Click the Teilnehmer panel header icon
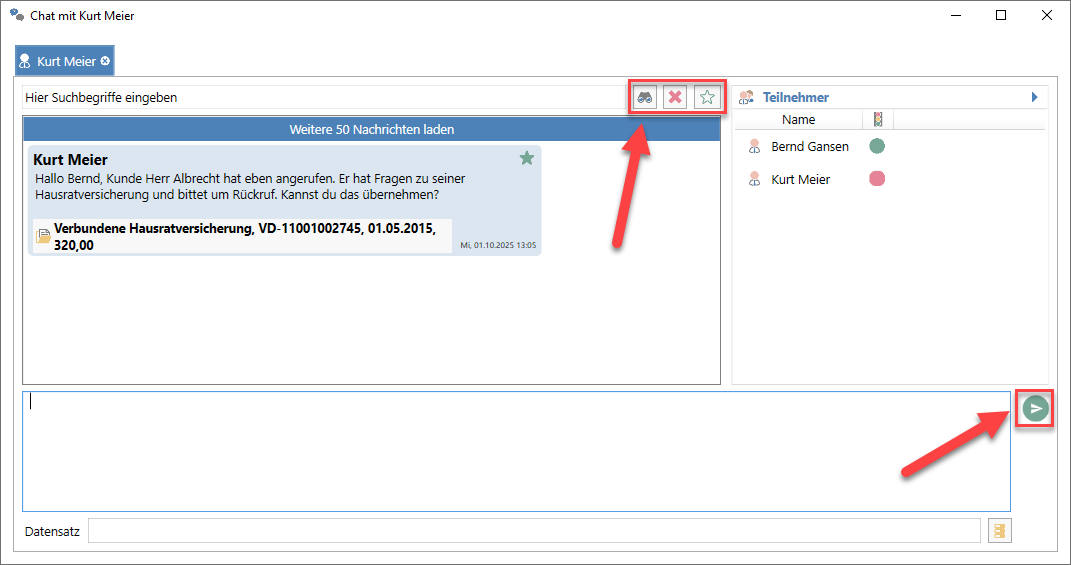Viewport: 1071px width, 565px height. click(x=746, y=98)
